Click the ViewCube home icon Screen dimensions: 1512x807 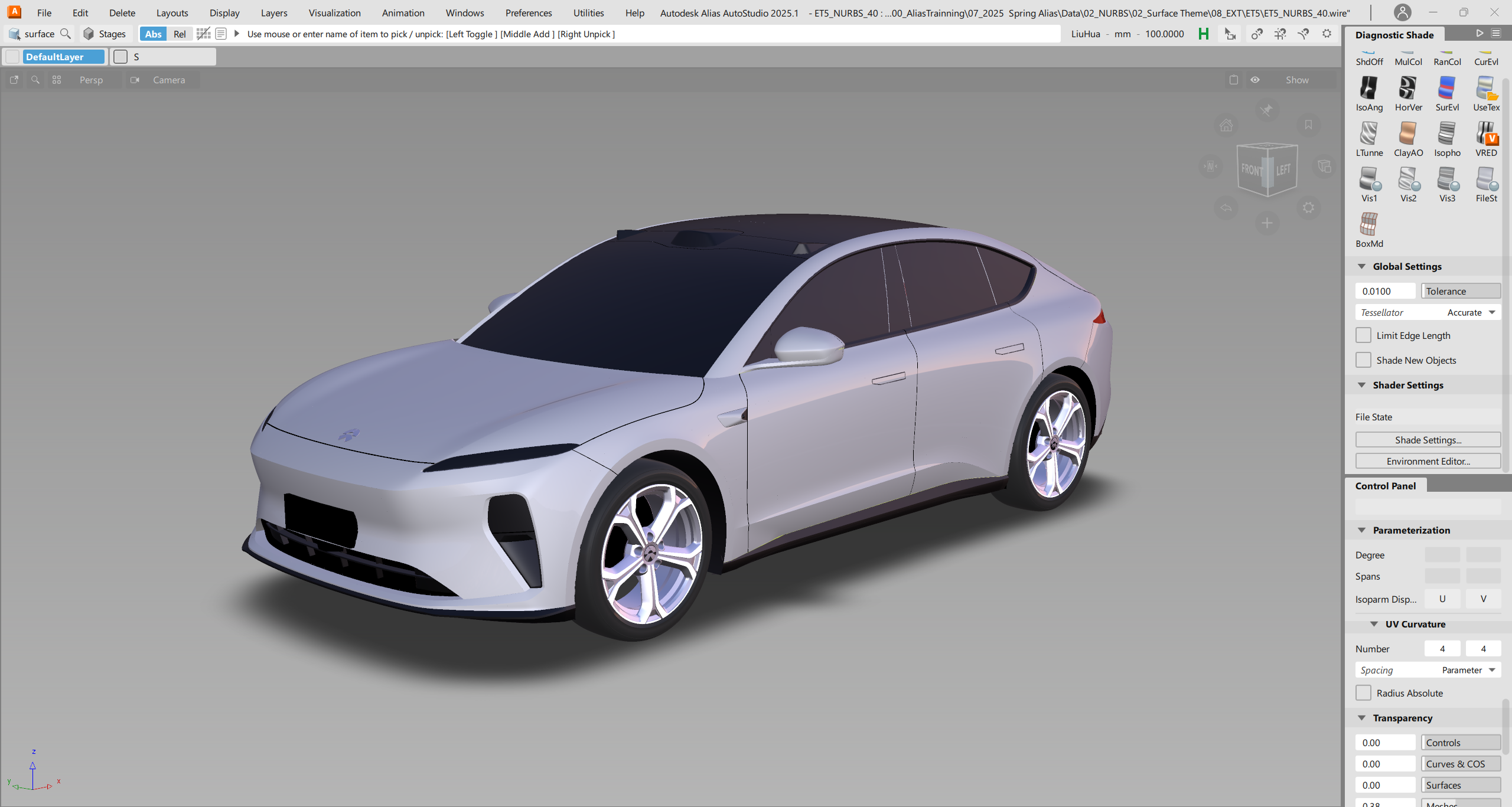point(1226,125)
